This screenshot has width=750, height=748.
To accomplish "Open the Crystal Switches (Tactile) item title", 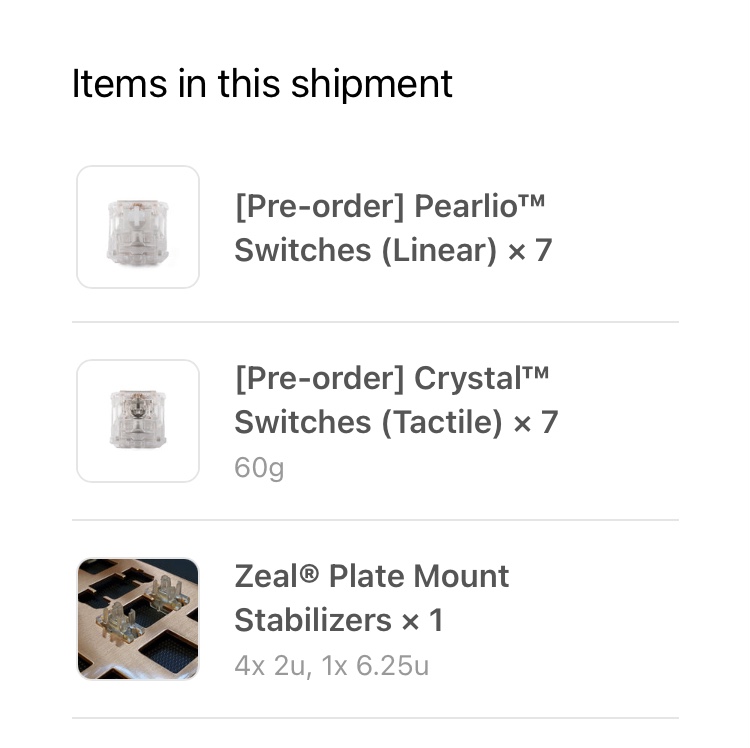I will click(396, 400).
